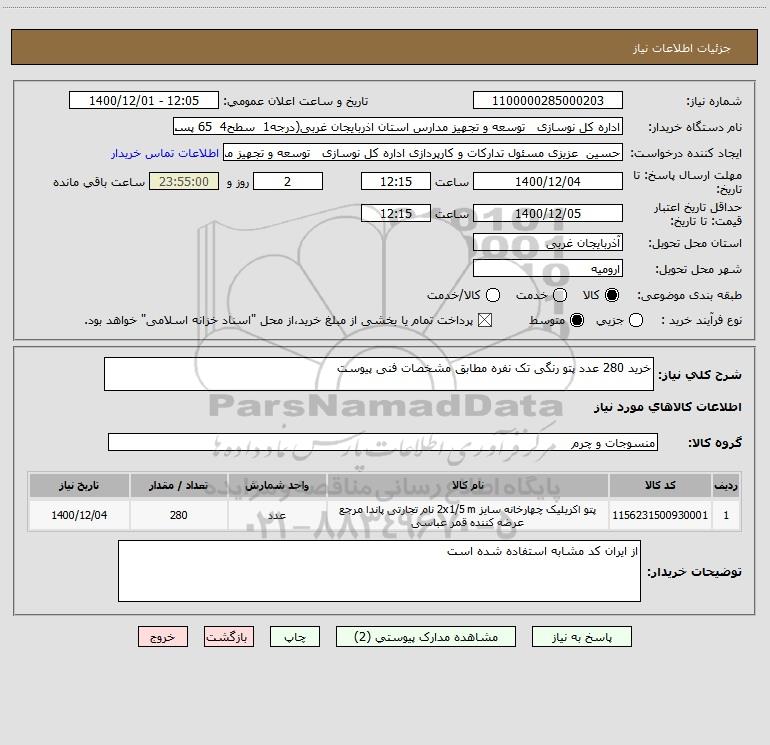Click the buyer organization name field
The height and width of the screenshot is (745, 770).
pyautogui.click(x=398, y=127)
